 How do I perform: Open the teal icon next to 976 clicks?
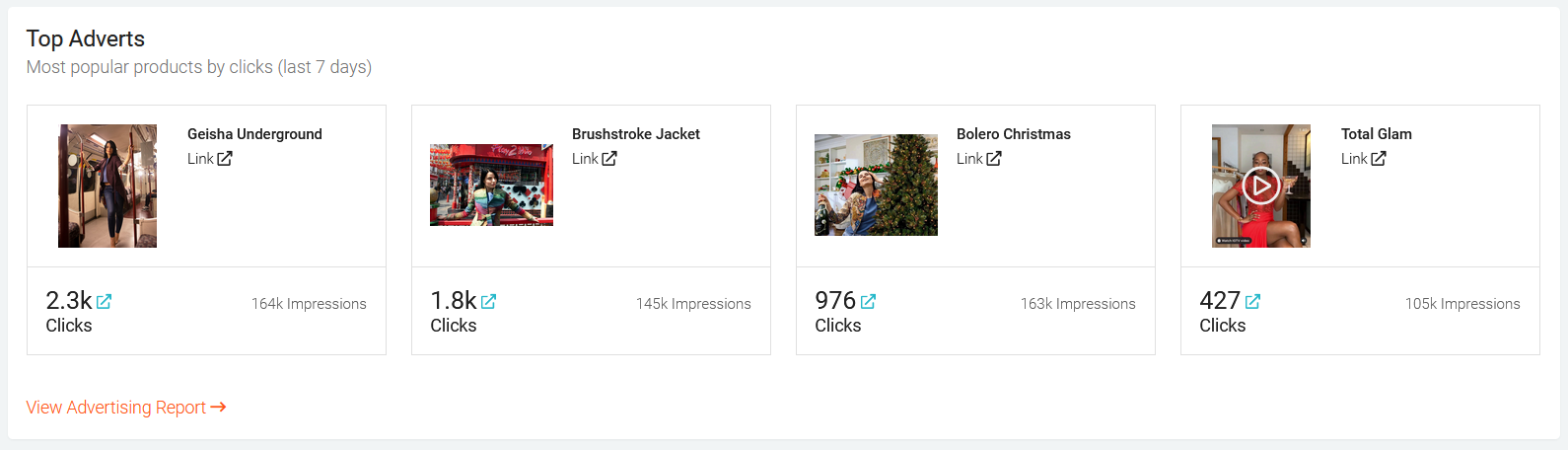[868, 301]
